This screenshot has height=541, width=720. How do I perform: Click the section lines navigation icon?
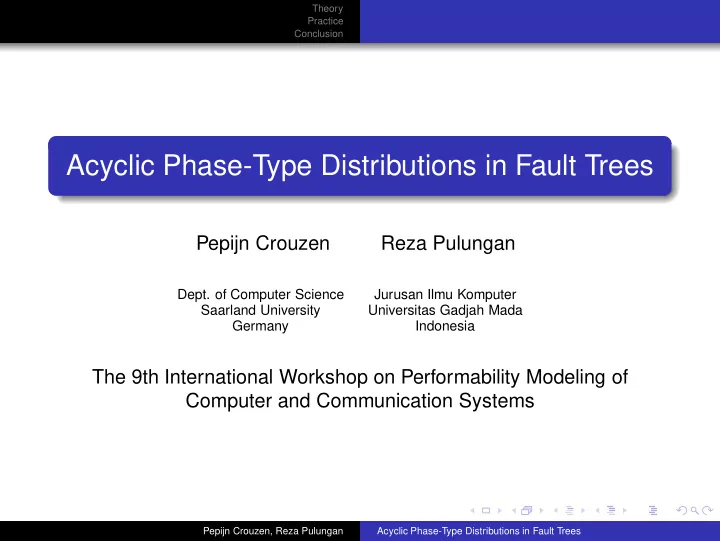click(x=611, y=511)
